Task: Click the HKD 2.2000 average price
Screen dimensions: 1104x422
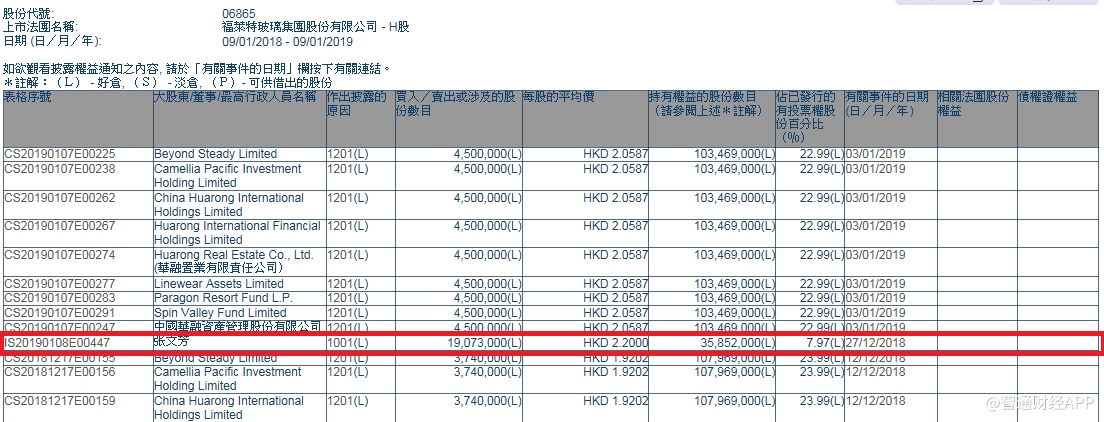Action: pyautogui.click(x=615, y=343)
